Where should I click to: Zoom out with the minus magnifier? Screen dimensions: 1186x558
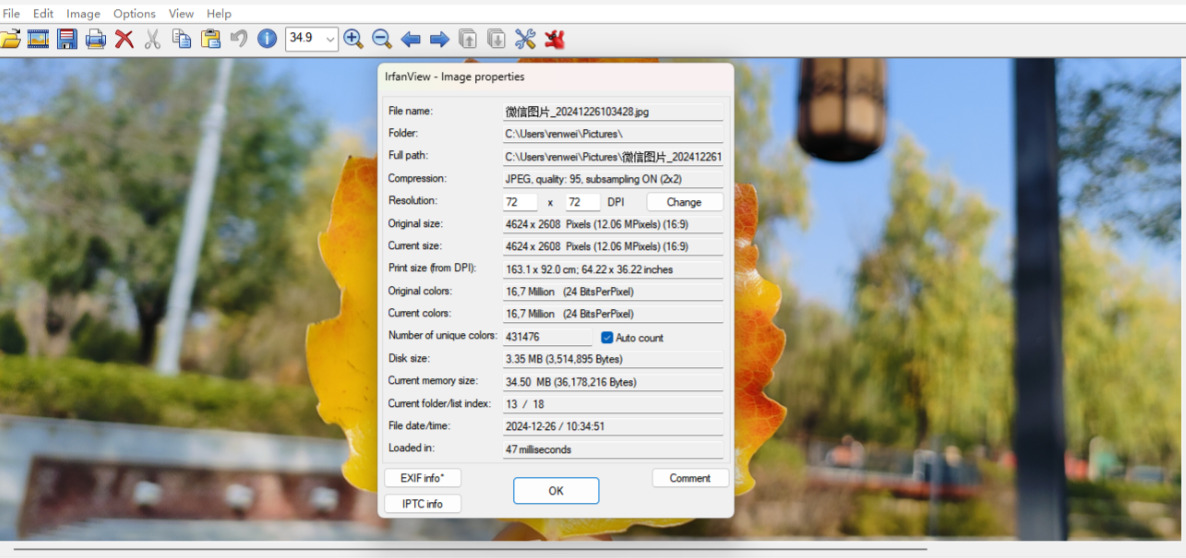pyautogui.click(x=382, y=39)
